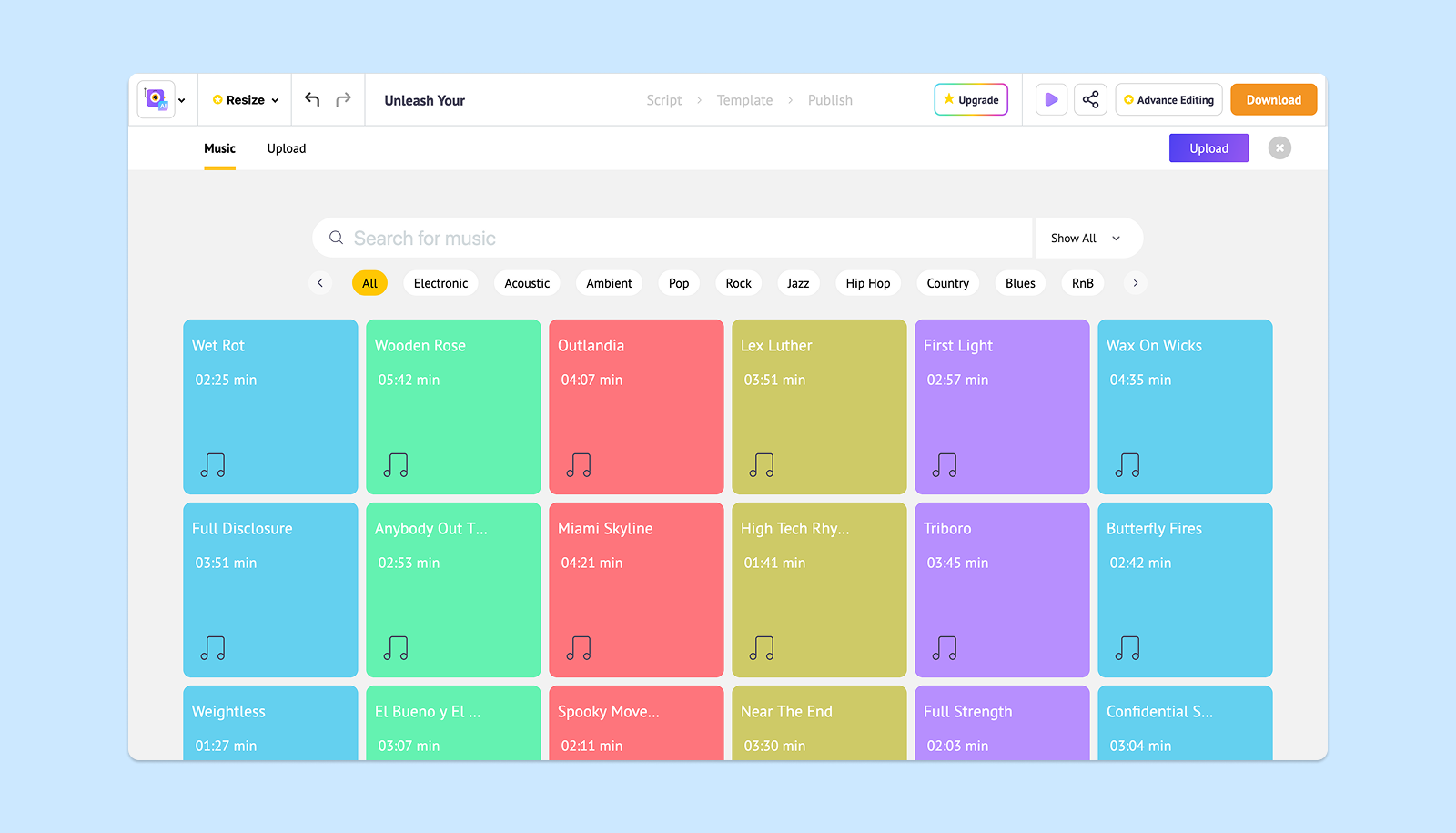Click the app logo icon

coord(157,99)
